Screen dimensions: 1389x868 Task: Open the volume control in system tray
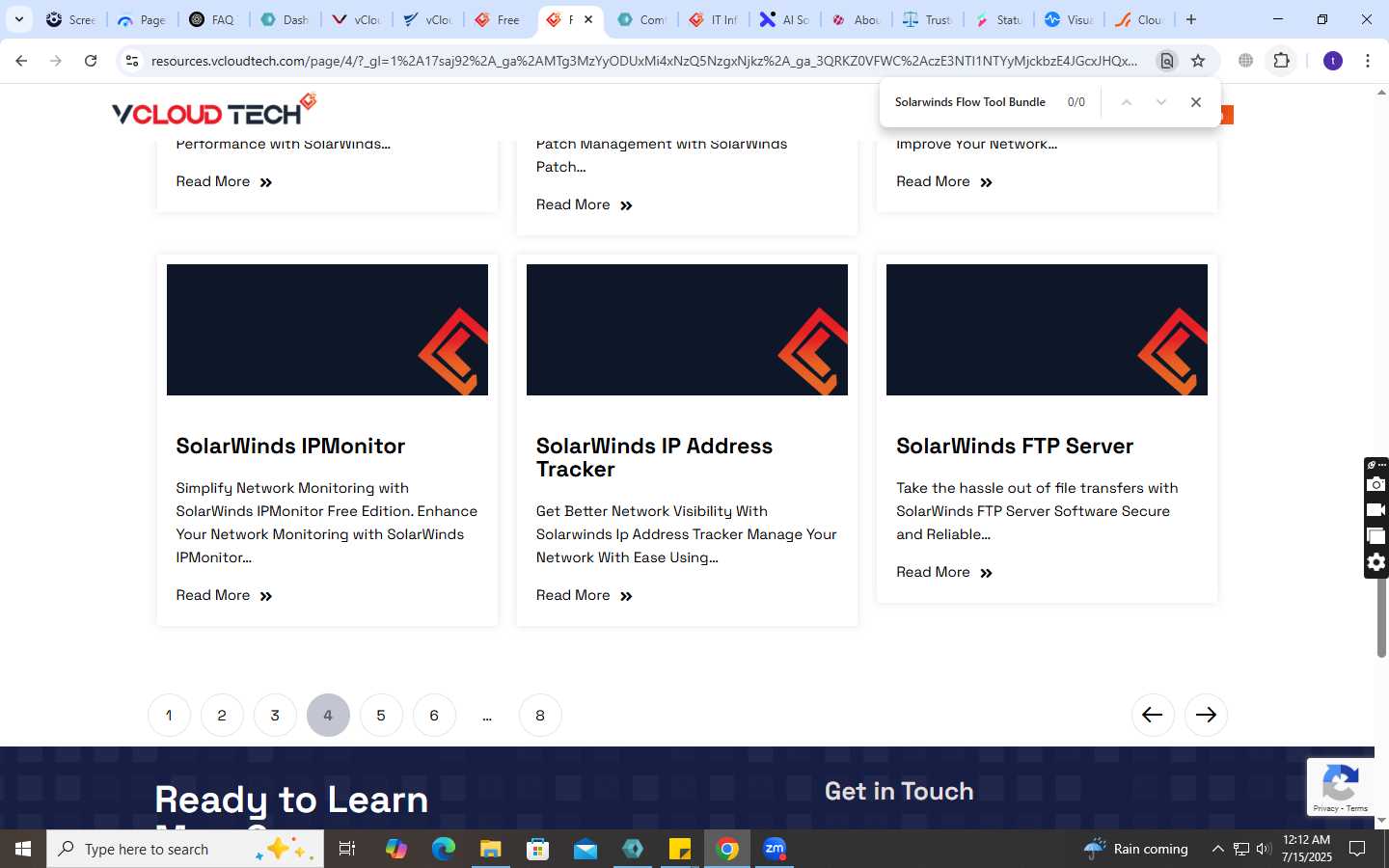point(1264,849)
